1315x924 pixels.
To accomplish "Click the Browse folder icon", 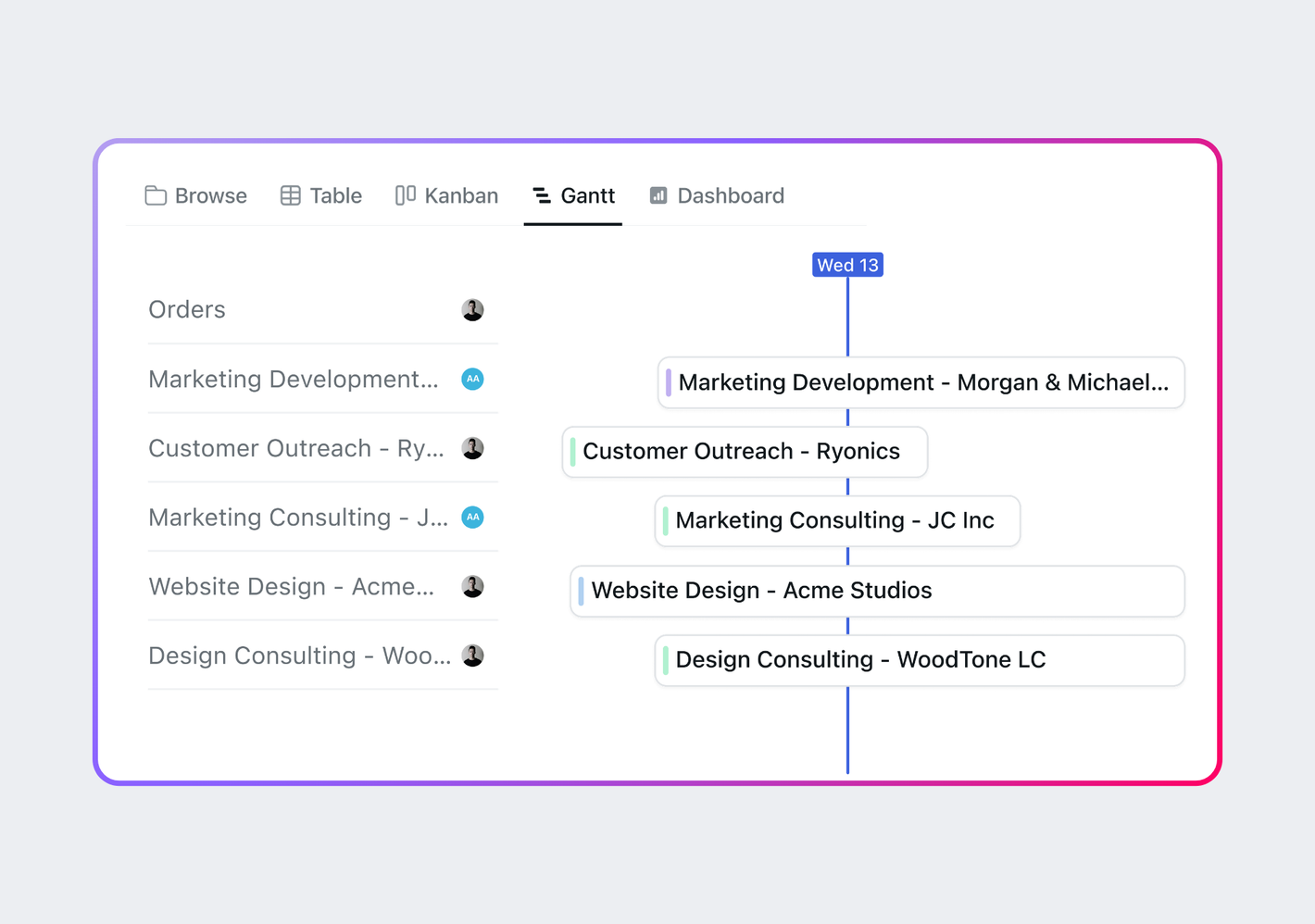I will pyautogui.click(x=156, y=195).
